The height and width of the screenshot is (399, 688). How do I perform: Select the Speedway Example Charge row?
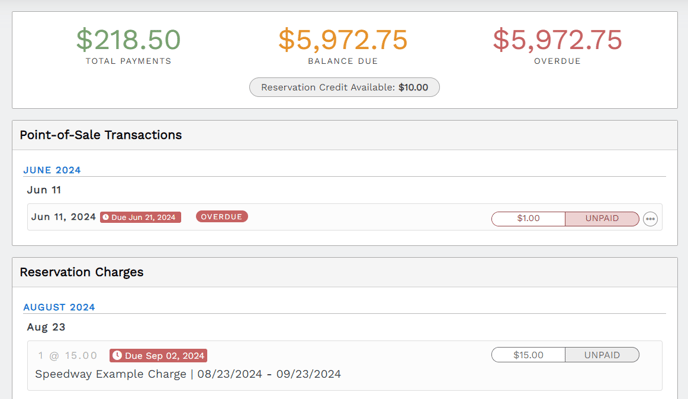[345, 366]
